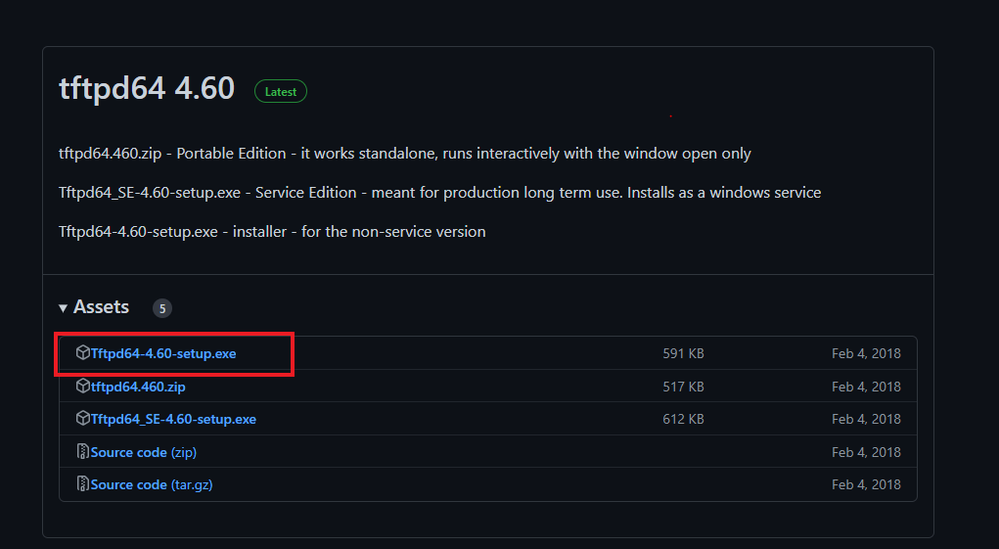Screen dimensions: 999x549
Task: Download the Tftpd64_SE-4.60-setup.exe service edition
Action: [x=173, y=419]
